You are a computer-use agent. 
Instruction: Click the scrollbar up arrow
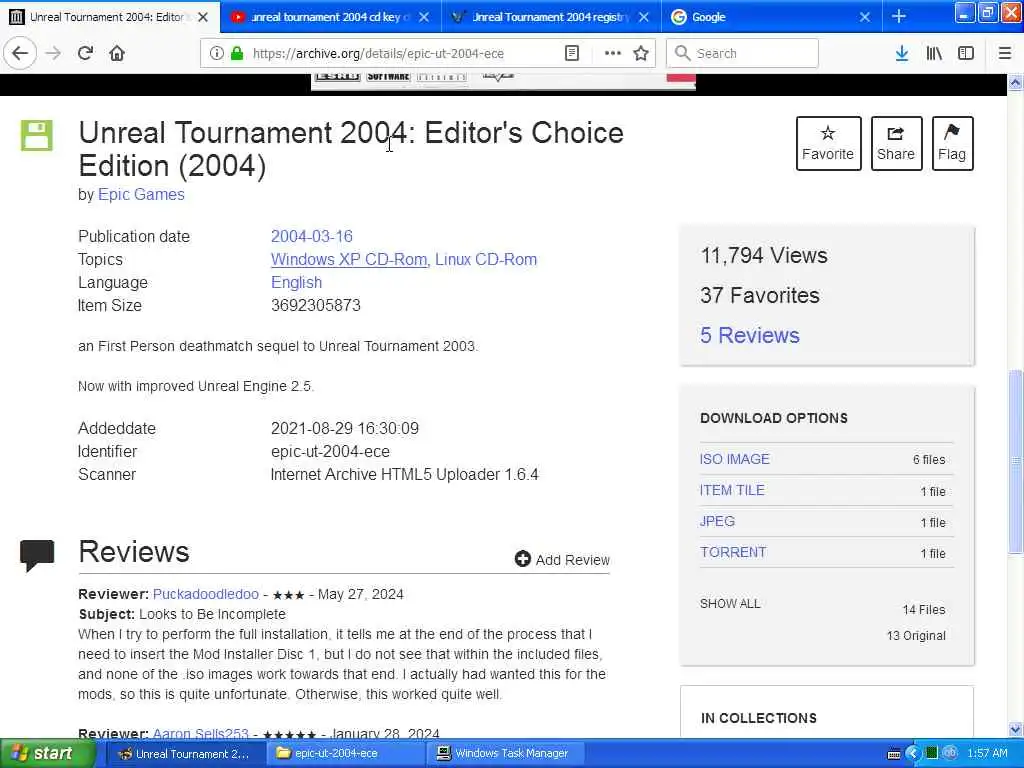1015,83
